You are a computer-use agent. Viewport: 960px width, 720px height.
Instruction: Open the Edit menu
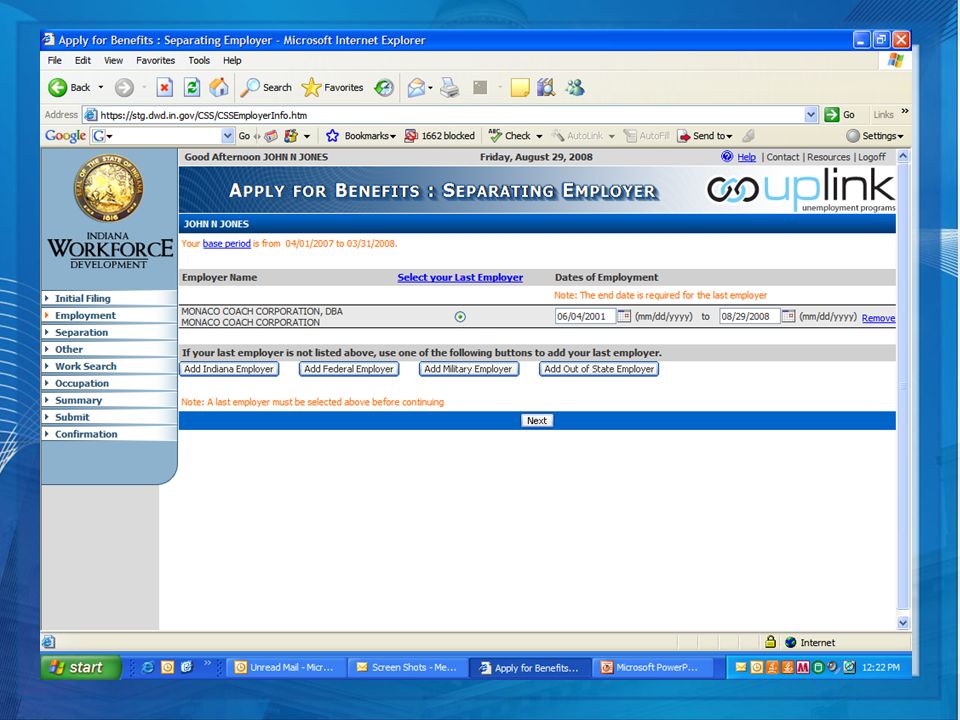[83, 61]
